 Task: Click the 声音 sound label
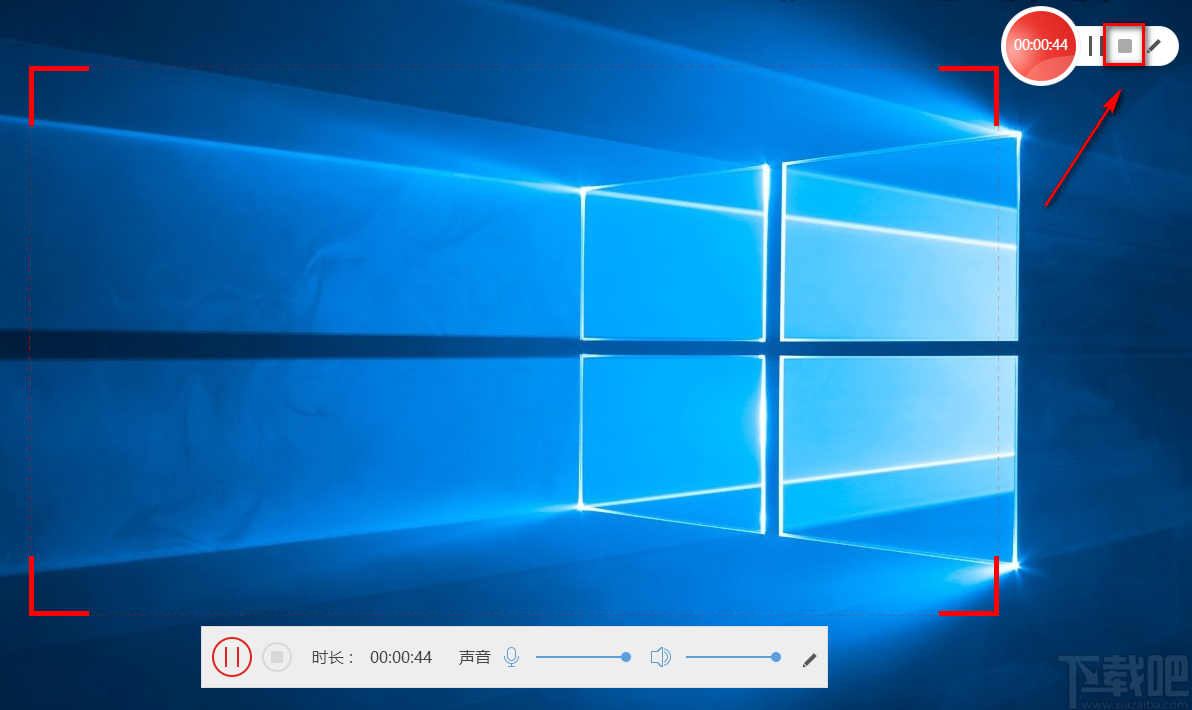point(474,657)
